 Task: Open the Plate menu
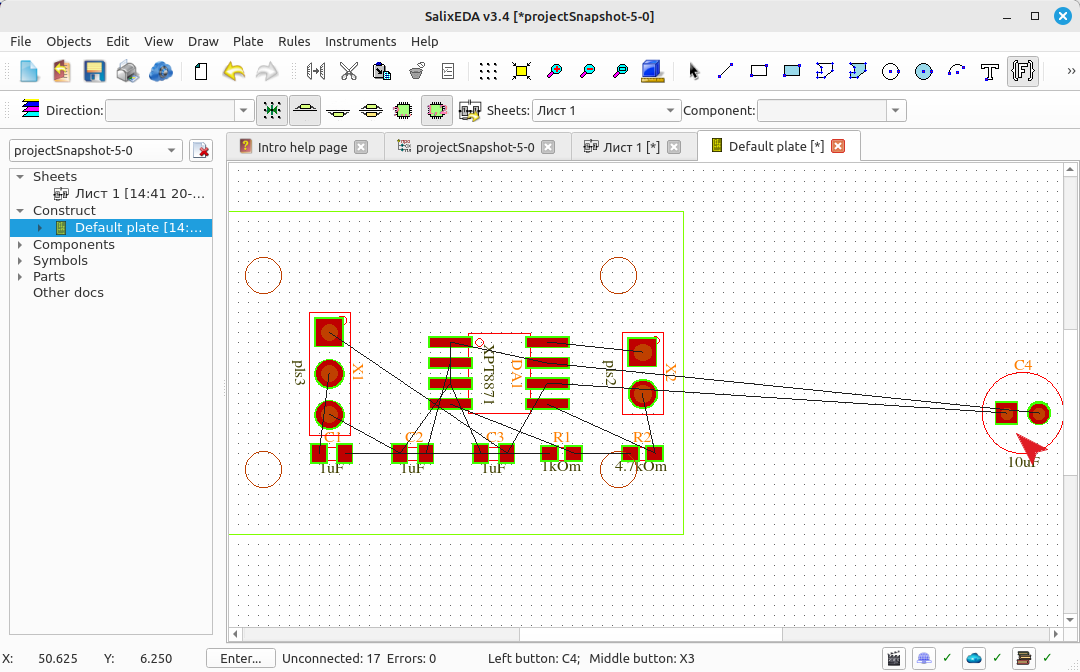(x=248, y=41)
